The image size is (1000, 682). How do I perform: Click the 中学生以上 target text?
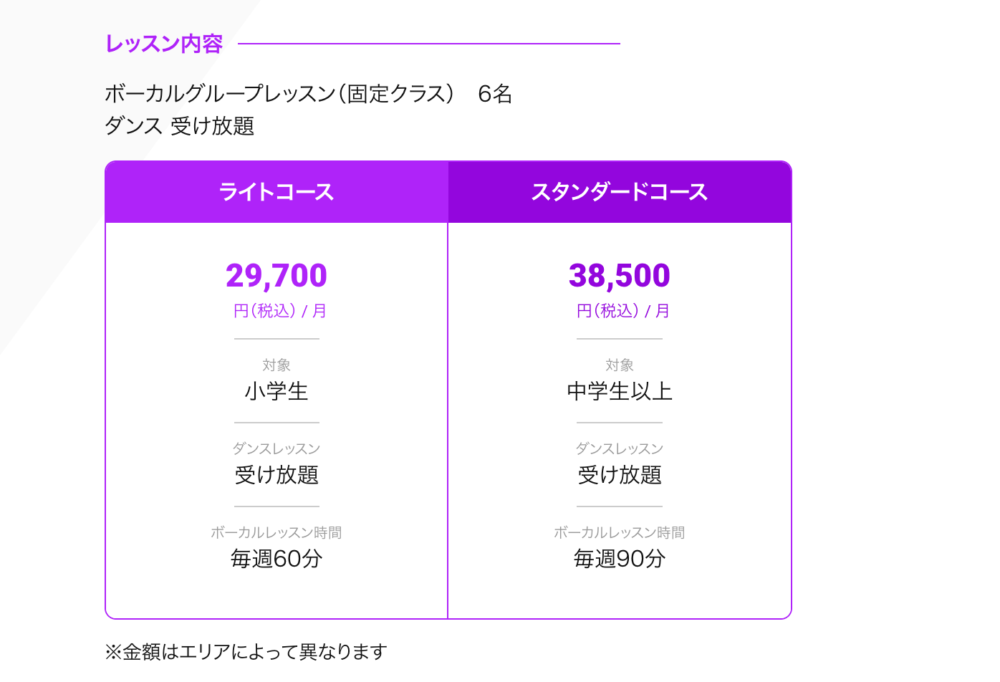coord(619,391)
